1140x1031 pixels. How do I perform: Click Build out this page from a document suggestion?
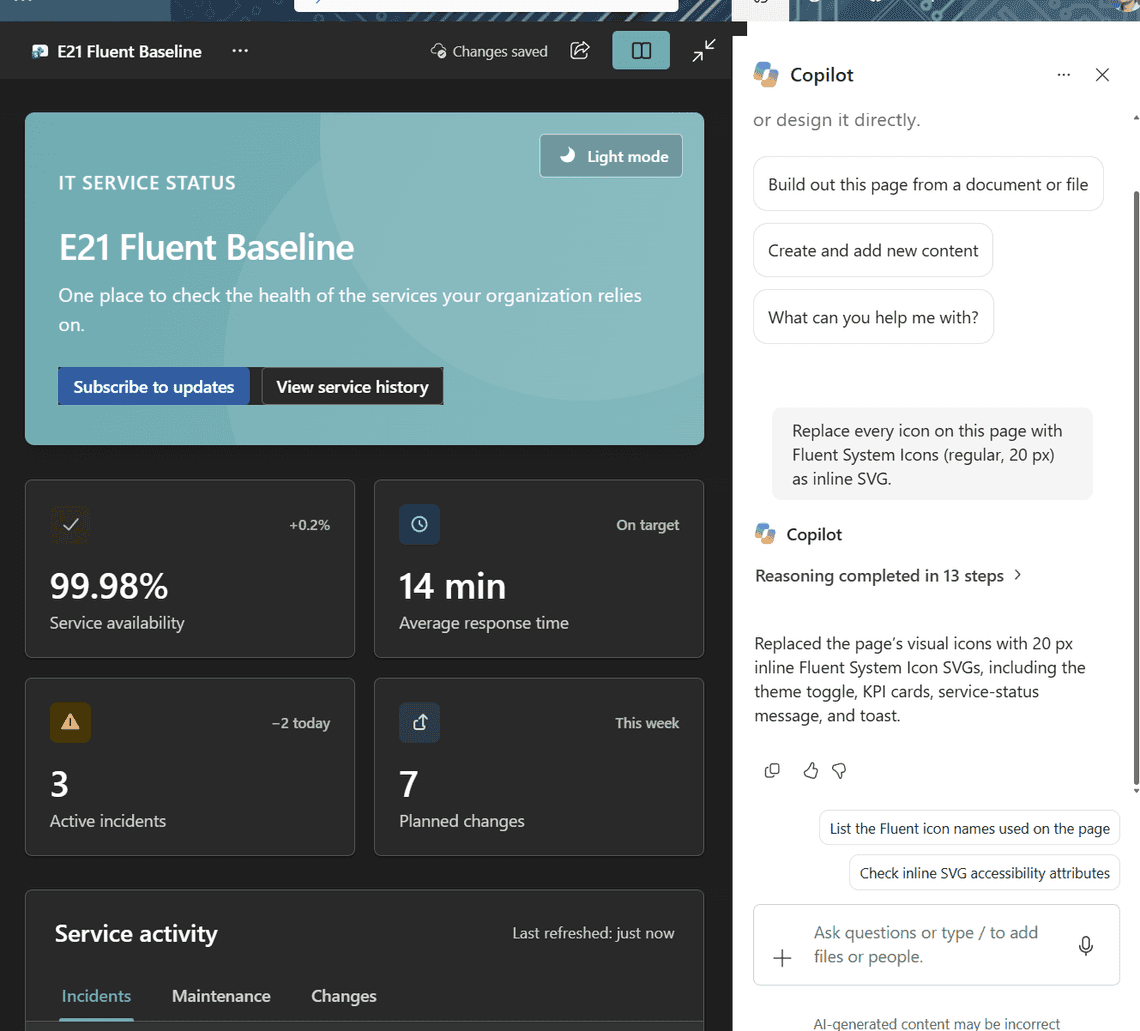[928, 184]
